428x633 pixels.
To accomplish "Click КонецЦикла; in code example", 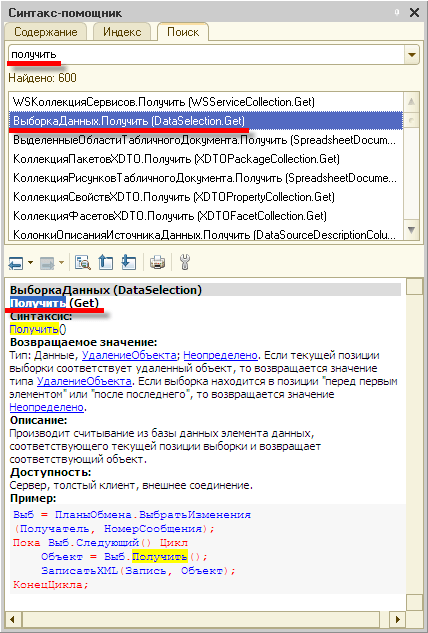I will tap(50, 585).
